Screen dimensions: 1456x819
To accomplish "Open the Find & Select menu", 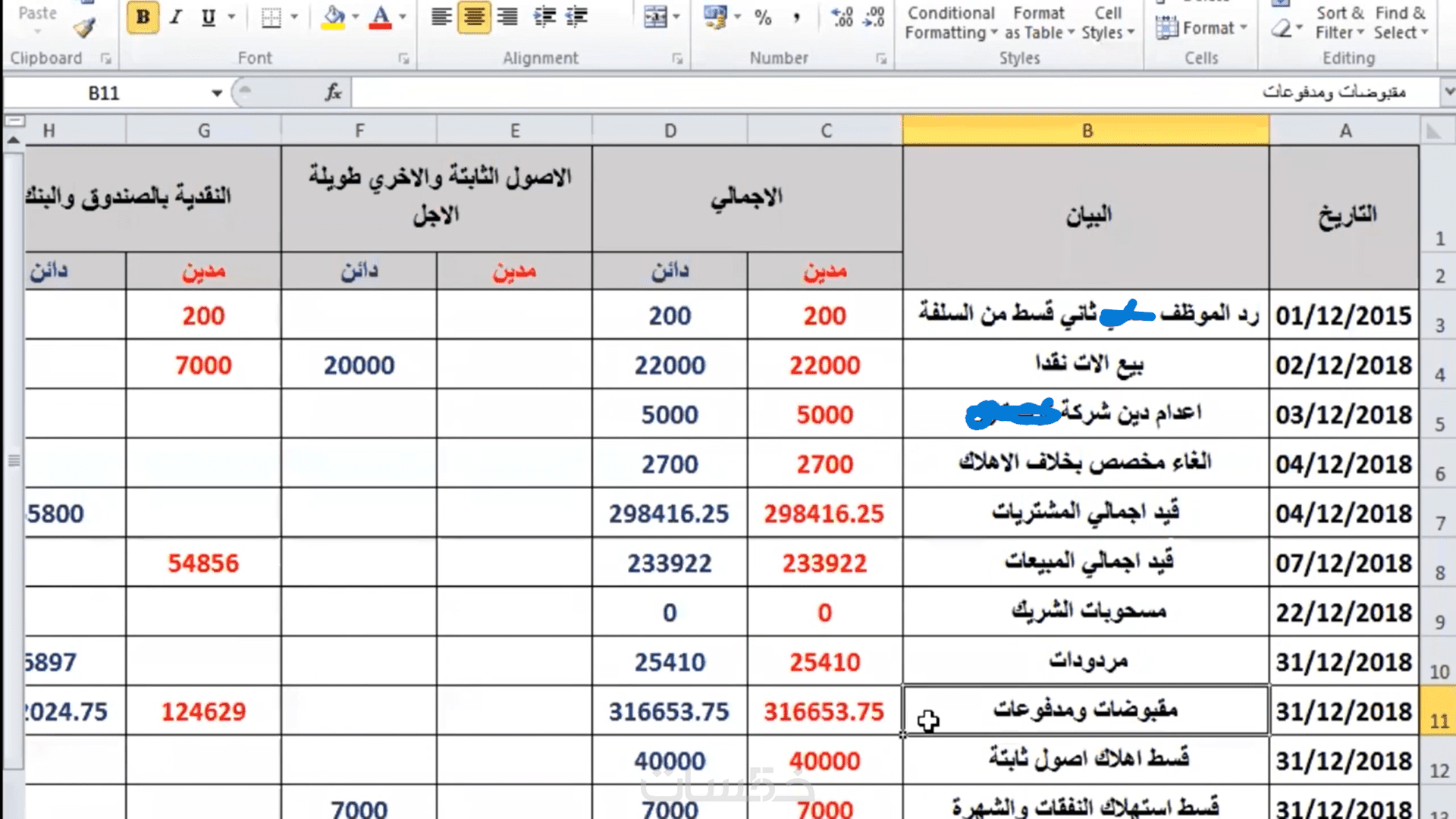I will (1400, 23).
